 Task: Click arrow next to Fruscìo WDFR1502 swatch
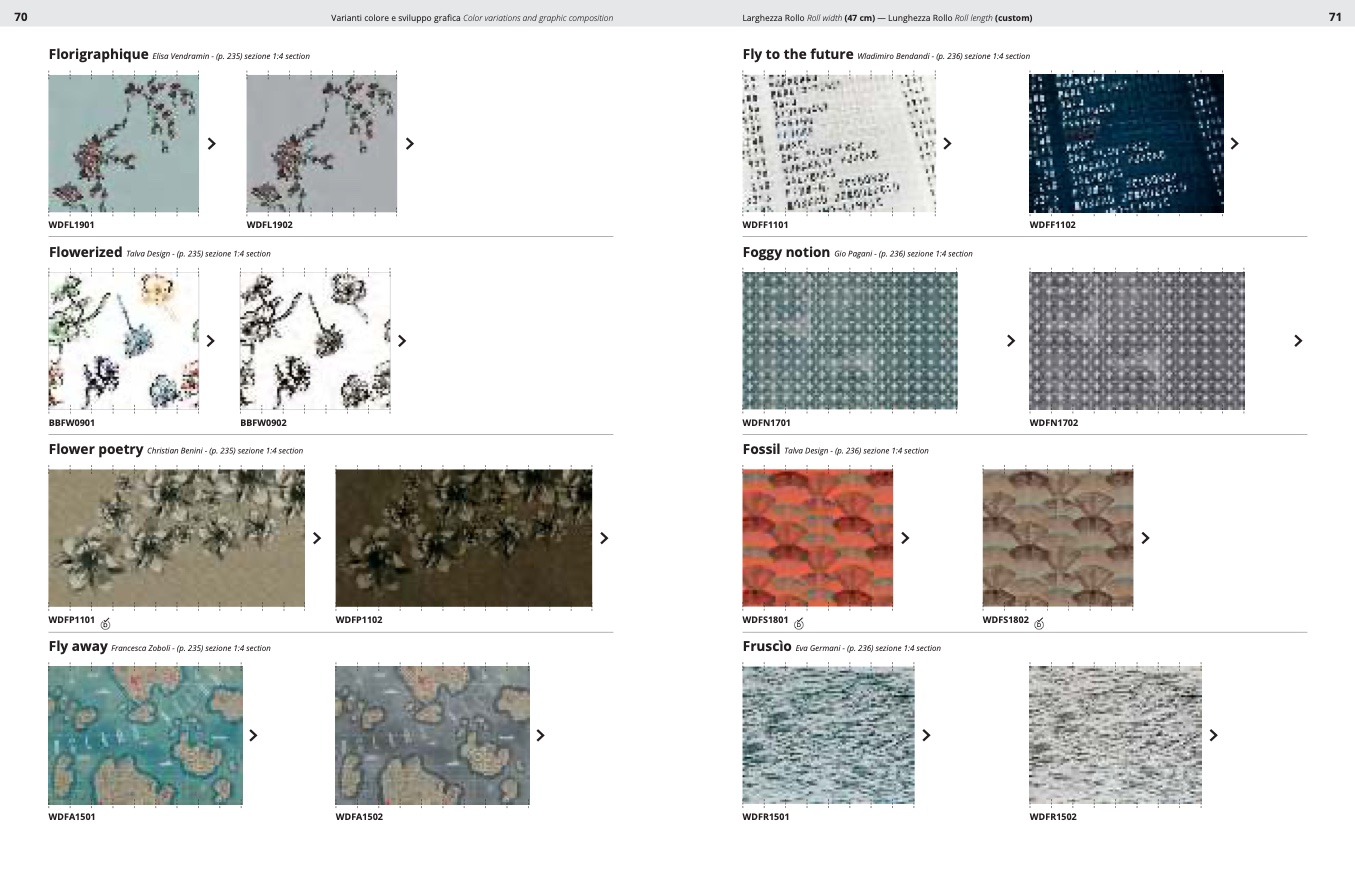click(x=1213, y=735)
